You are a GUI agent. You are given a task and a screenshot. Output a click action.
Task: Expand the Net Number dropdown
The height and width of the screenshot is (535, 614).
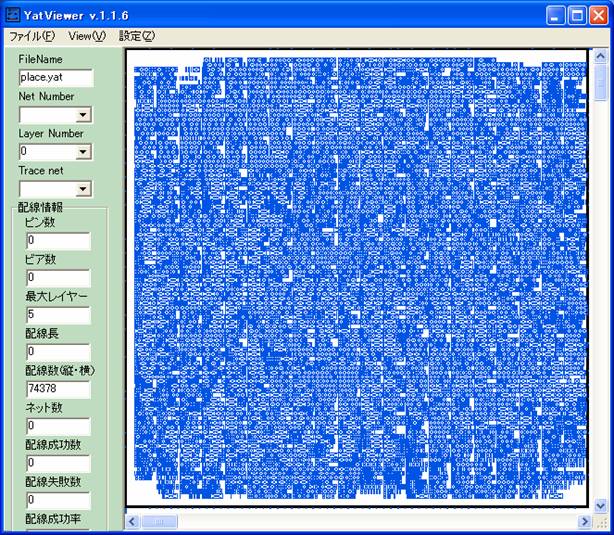(83, 115)
